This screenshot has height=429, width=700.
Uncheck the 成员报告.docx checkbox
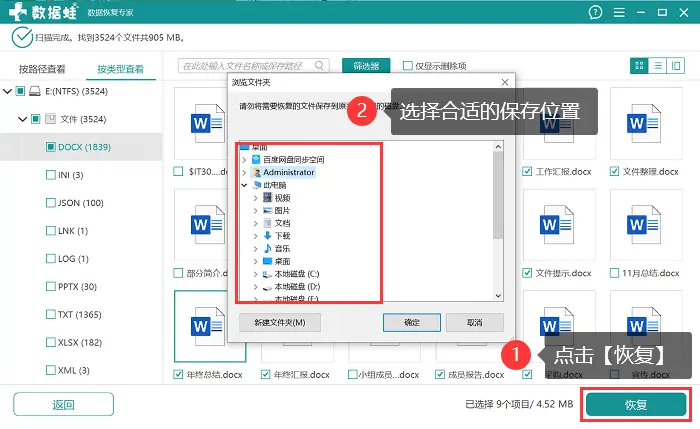pos(440,374)
